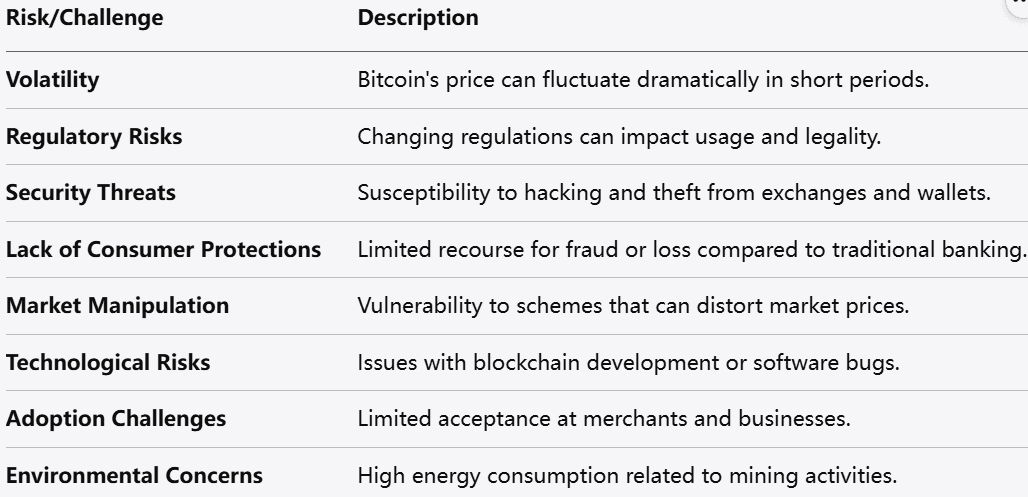
Task: Click the limited recourse for fraud description
Action: [692, 250]
